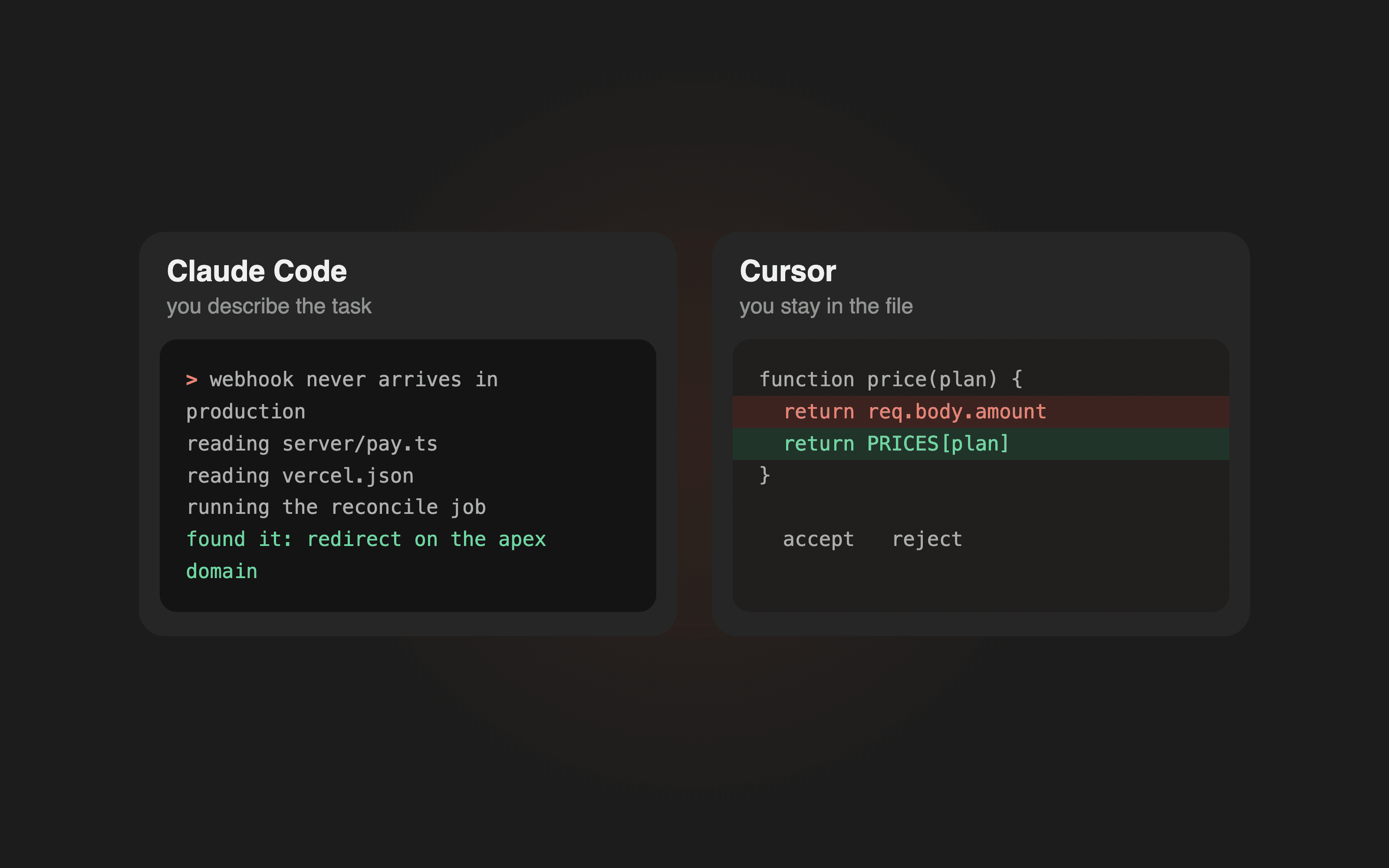The image size is (1389, 868).
Task: Click the reject button in the Cursor card
Action: [927, 539]
